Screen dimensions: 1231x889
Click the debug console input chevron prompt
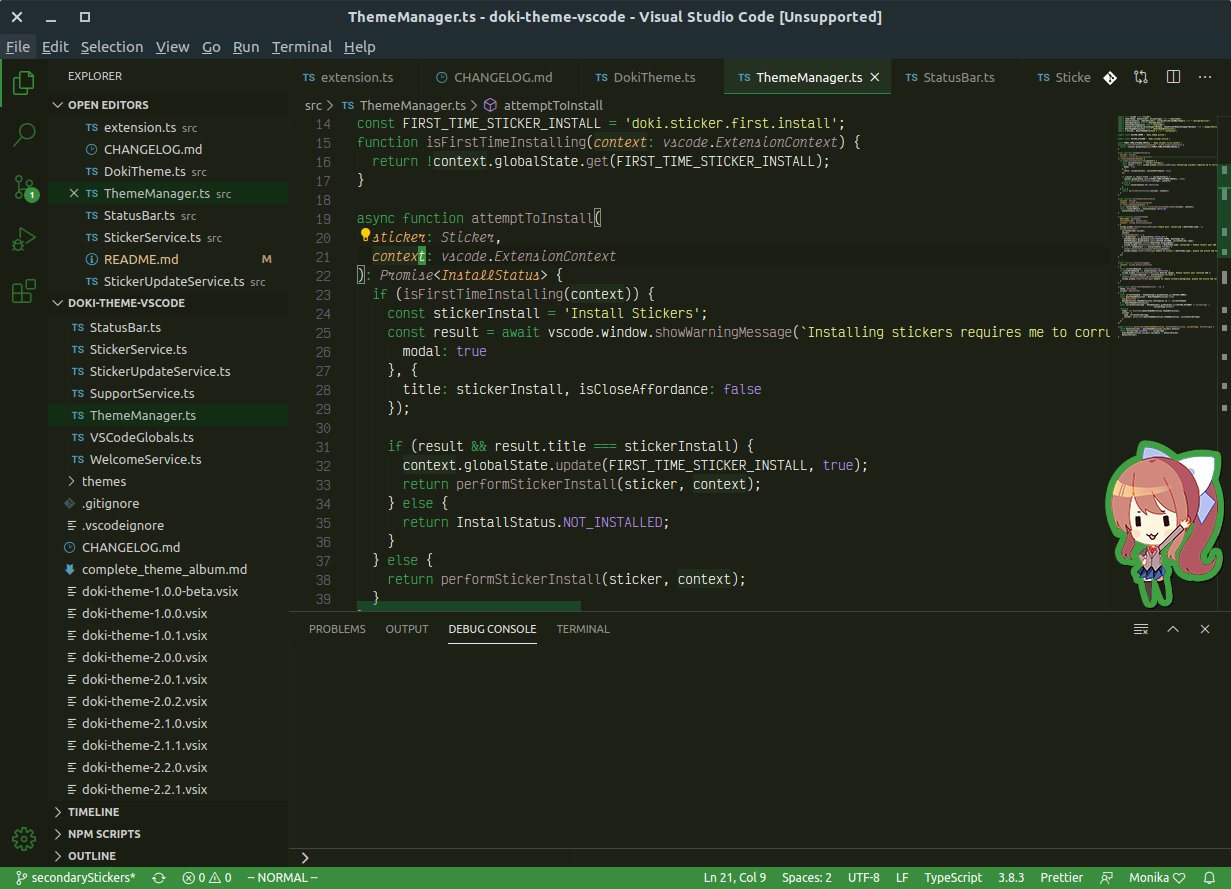(305, 857)
